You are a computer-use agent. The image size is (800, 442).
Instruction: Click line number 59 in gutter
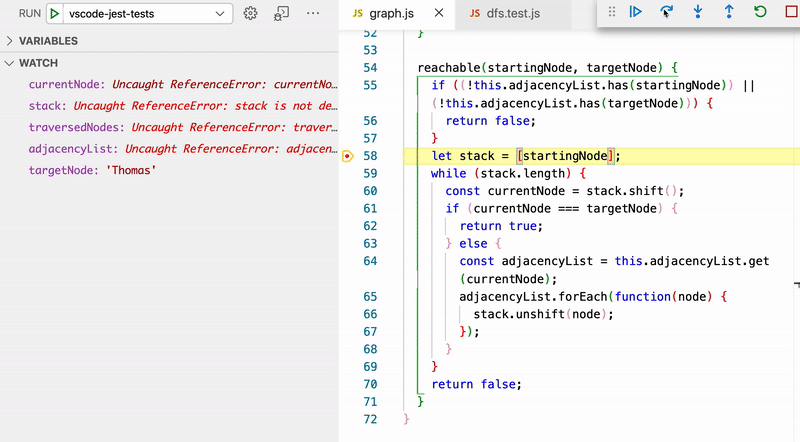(x=370, y=174)
